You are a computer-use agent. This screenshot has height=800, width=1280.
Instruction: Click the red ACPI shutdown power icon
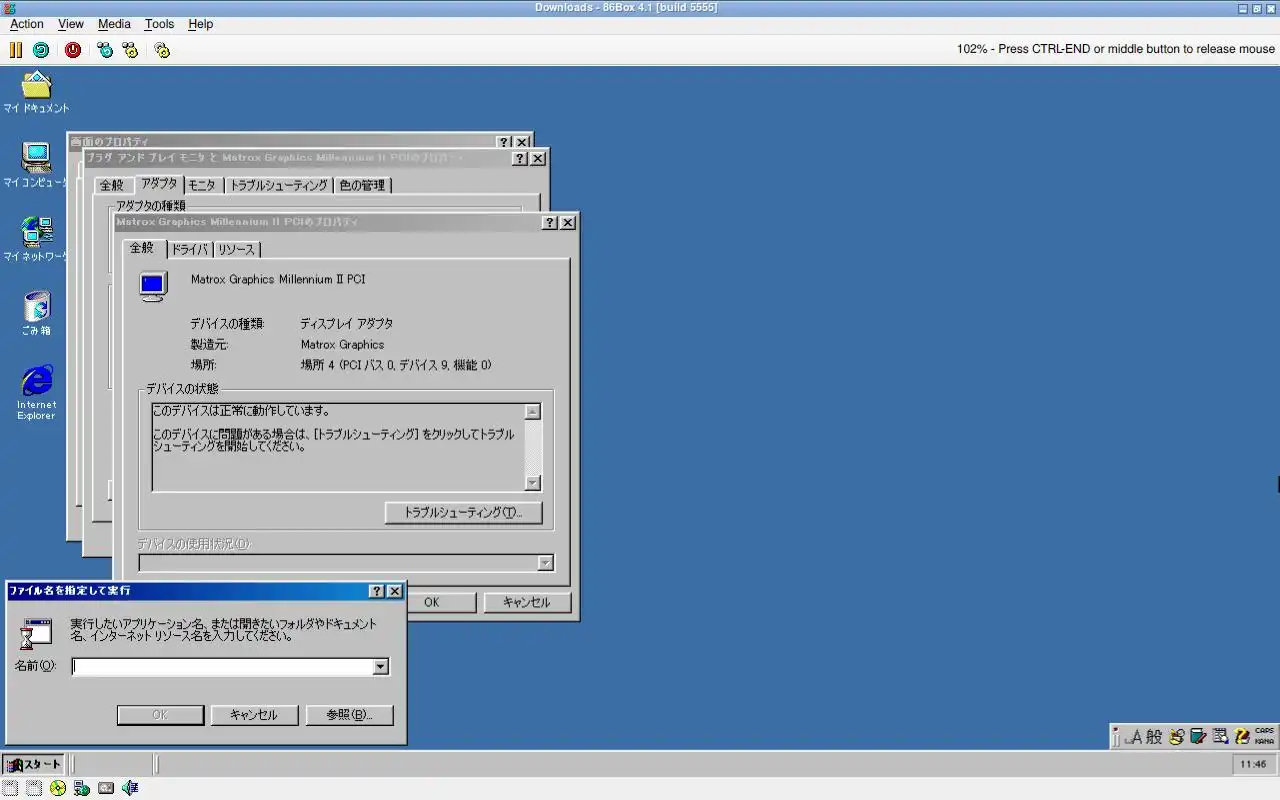(73, 49)
